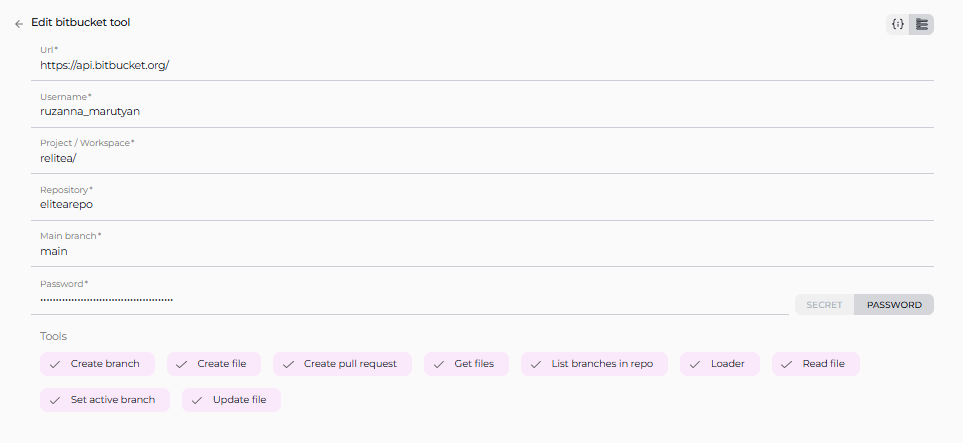Click the Tools section label
The height and width of the screenshot is (443, 963).
pyautogui.click(x=53, y=336)
